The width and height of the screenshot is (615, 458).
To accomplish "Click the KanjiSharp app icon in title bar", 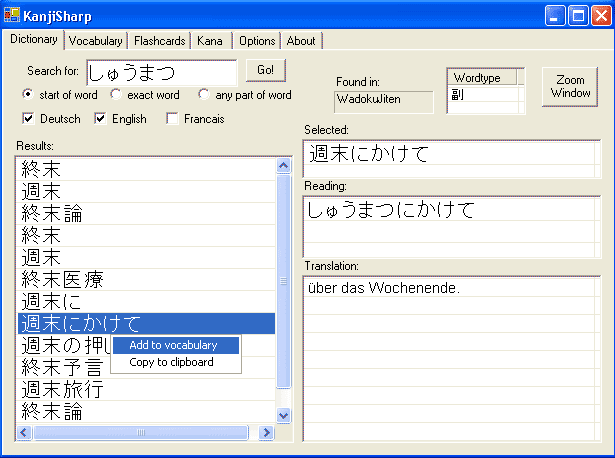I will [11, 15].
